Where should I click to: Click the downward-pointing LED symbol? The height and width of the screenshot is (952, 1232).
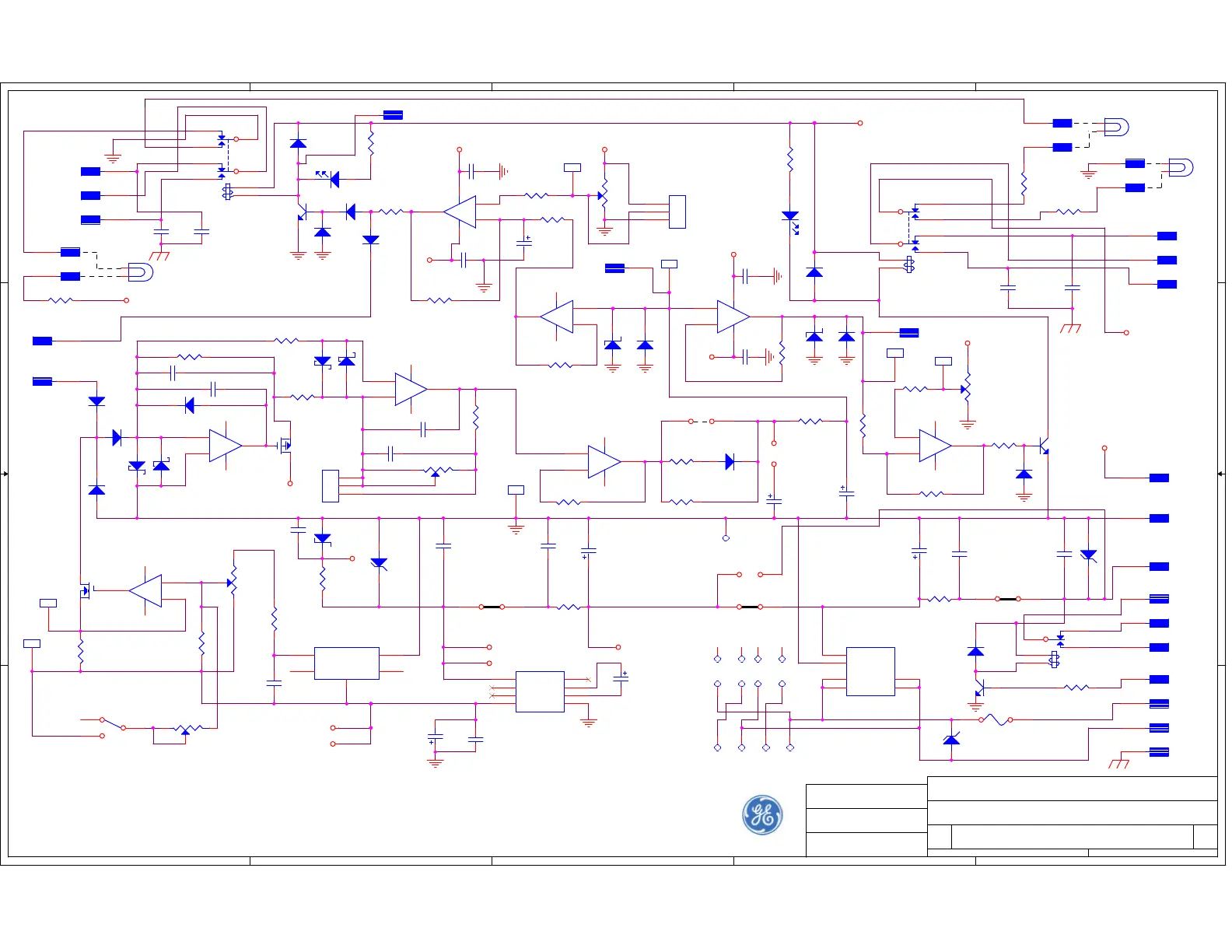tap(791, 222)
